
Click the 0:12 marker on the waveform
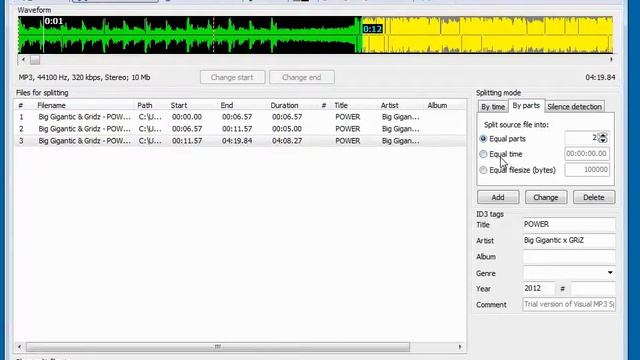point(372,29)
